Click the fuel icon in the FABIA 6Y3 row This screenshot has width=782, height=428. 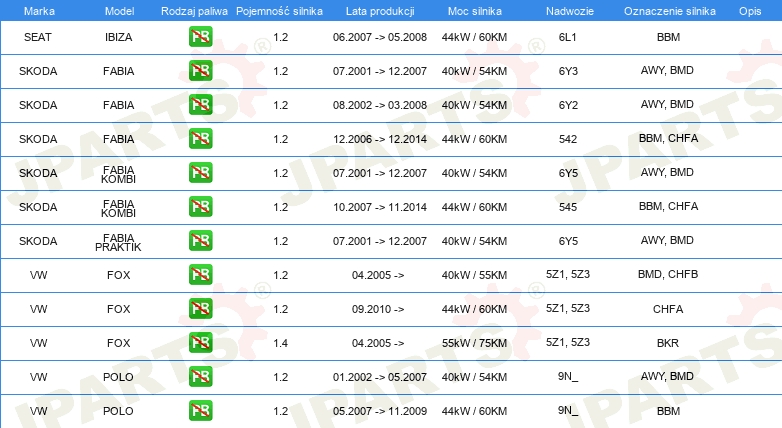pos(200,71)
